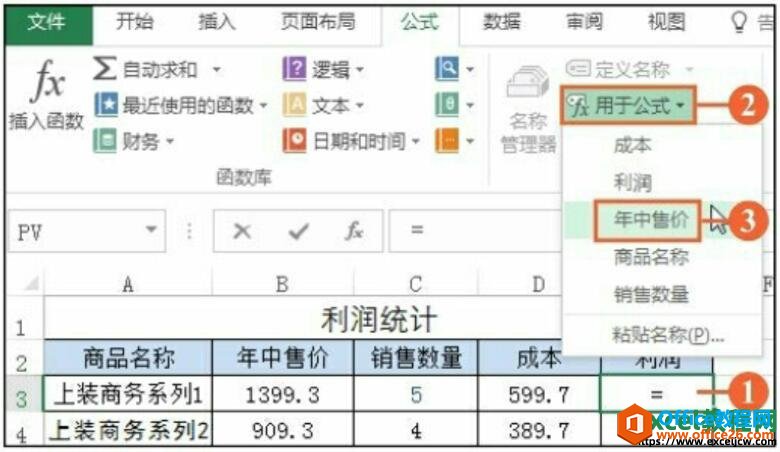Viewport: 780px width, 452px height.
Task: Click the Lookup and Reference functions icon
Action: point(447,69)
